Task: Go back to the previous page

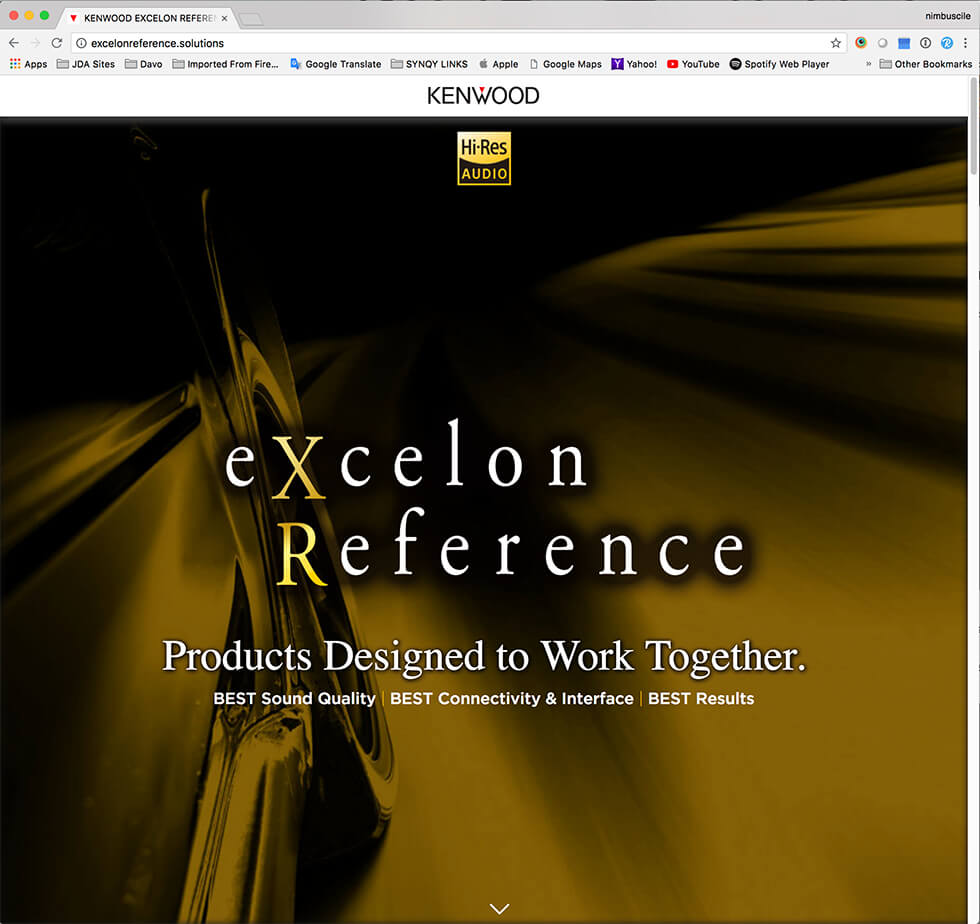Action: pos(14,43)
